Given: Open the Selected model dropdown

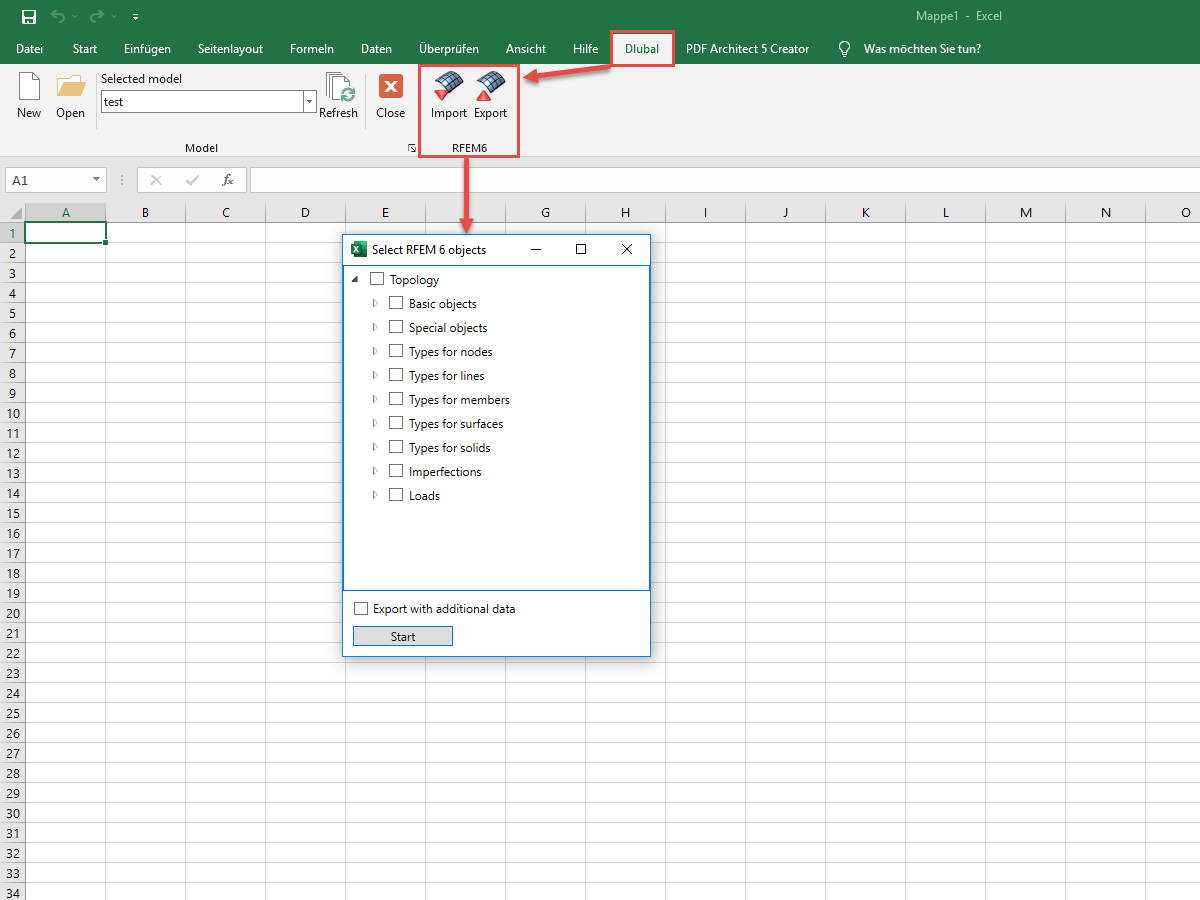Looking at the screenshot, I should (308, 101).
